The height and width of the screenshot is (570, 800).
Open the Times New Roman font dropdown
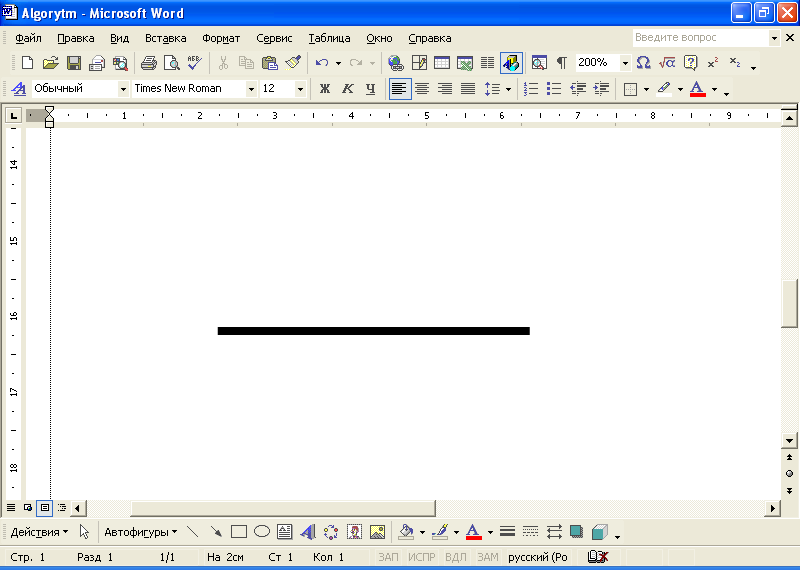coord(251,89)
